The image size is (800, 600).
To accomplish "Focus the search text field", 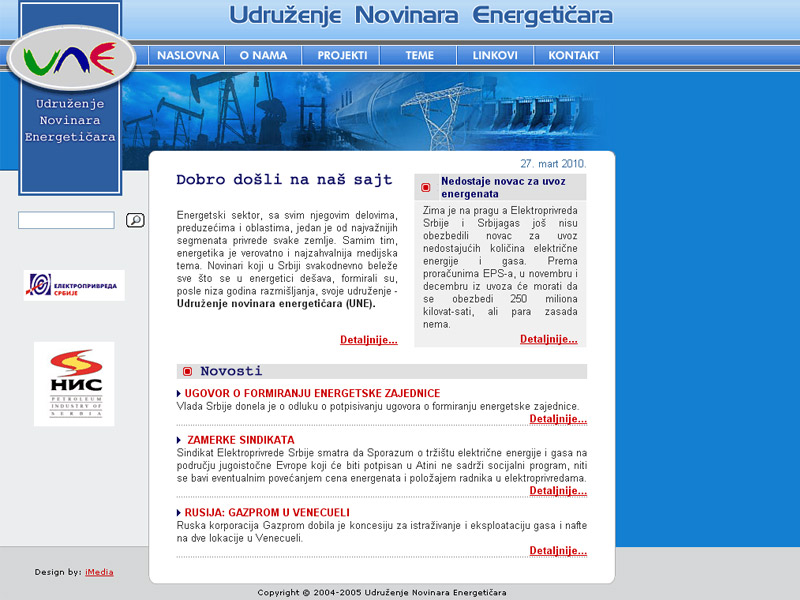I will tap(66, 220).
